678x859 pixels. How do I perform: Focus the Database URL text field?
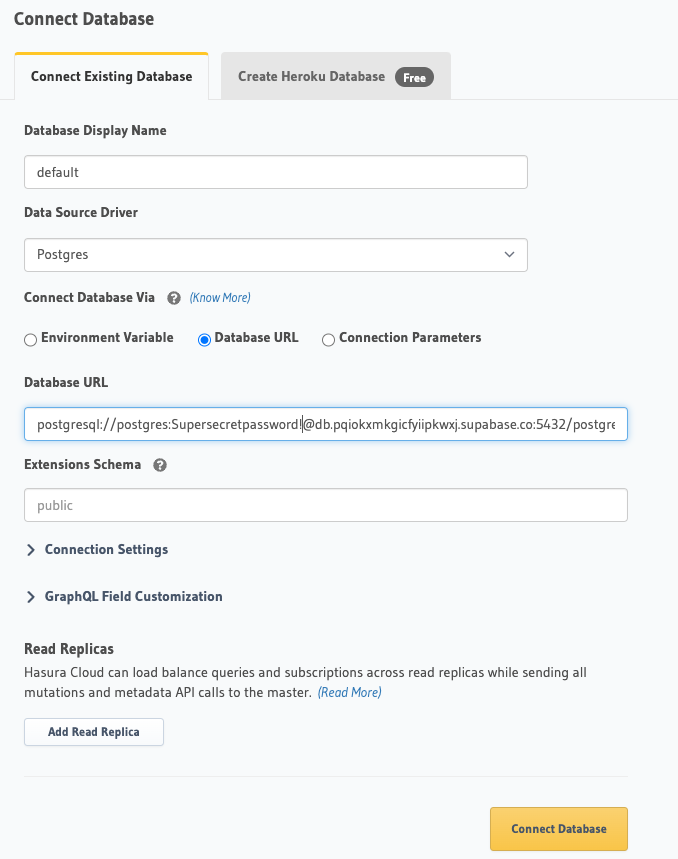(325, 423)
